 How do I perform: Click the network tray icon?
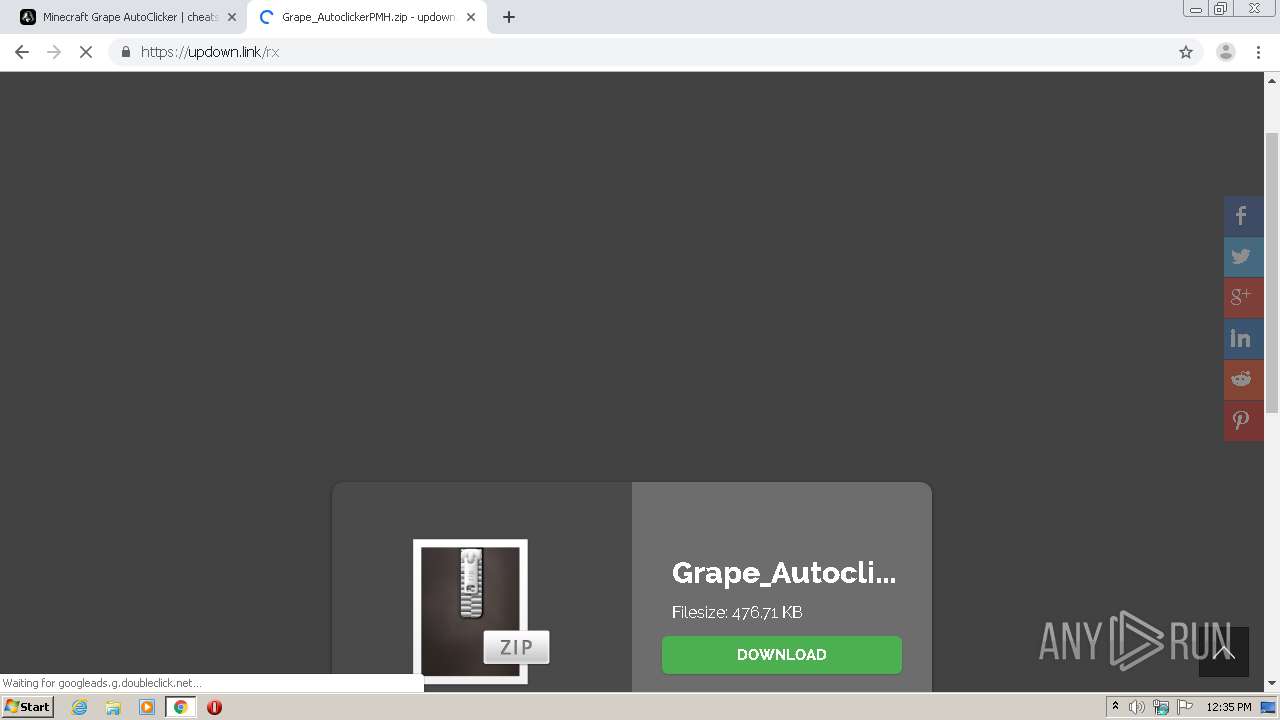1161,707
